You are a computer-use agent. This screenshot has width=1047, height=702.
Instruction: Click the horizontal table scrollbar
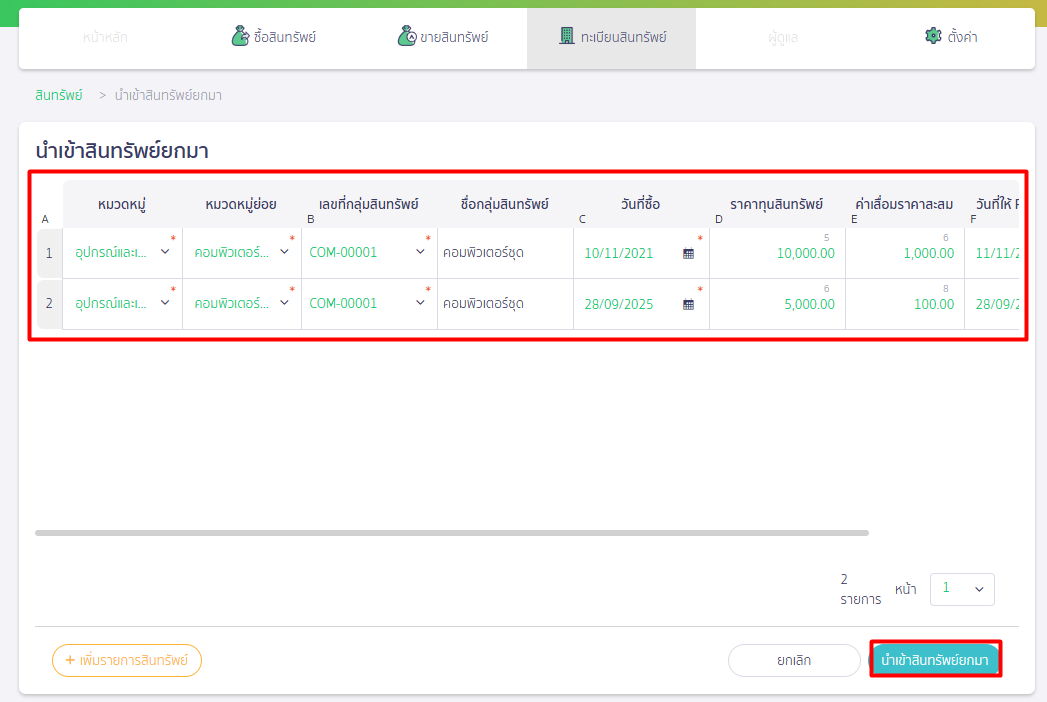[451, 533]
